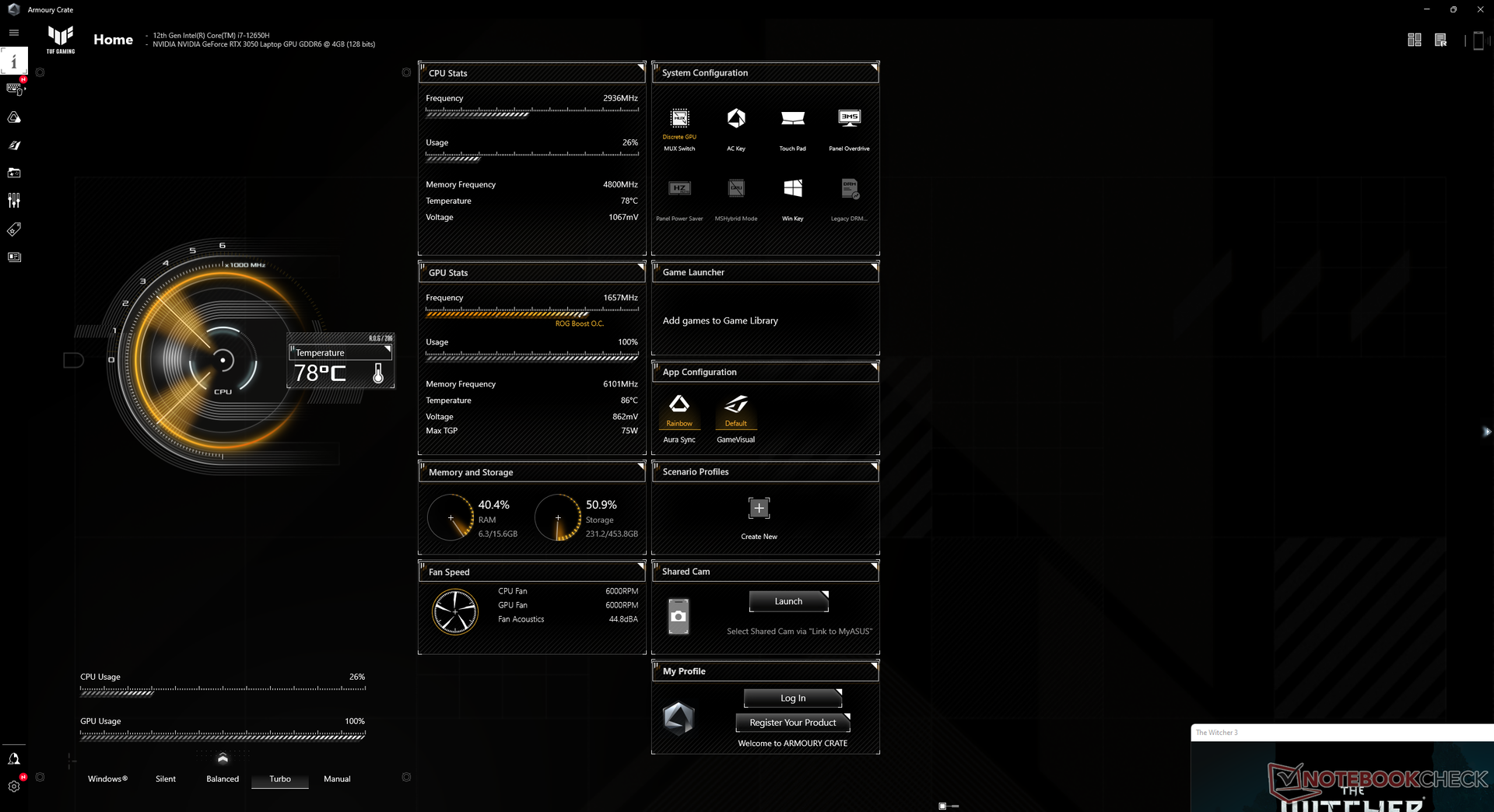
Task: Open Scenario Profiles sliders icon in the sidebar
Action: pyautogui.click(x=14, y=201)
